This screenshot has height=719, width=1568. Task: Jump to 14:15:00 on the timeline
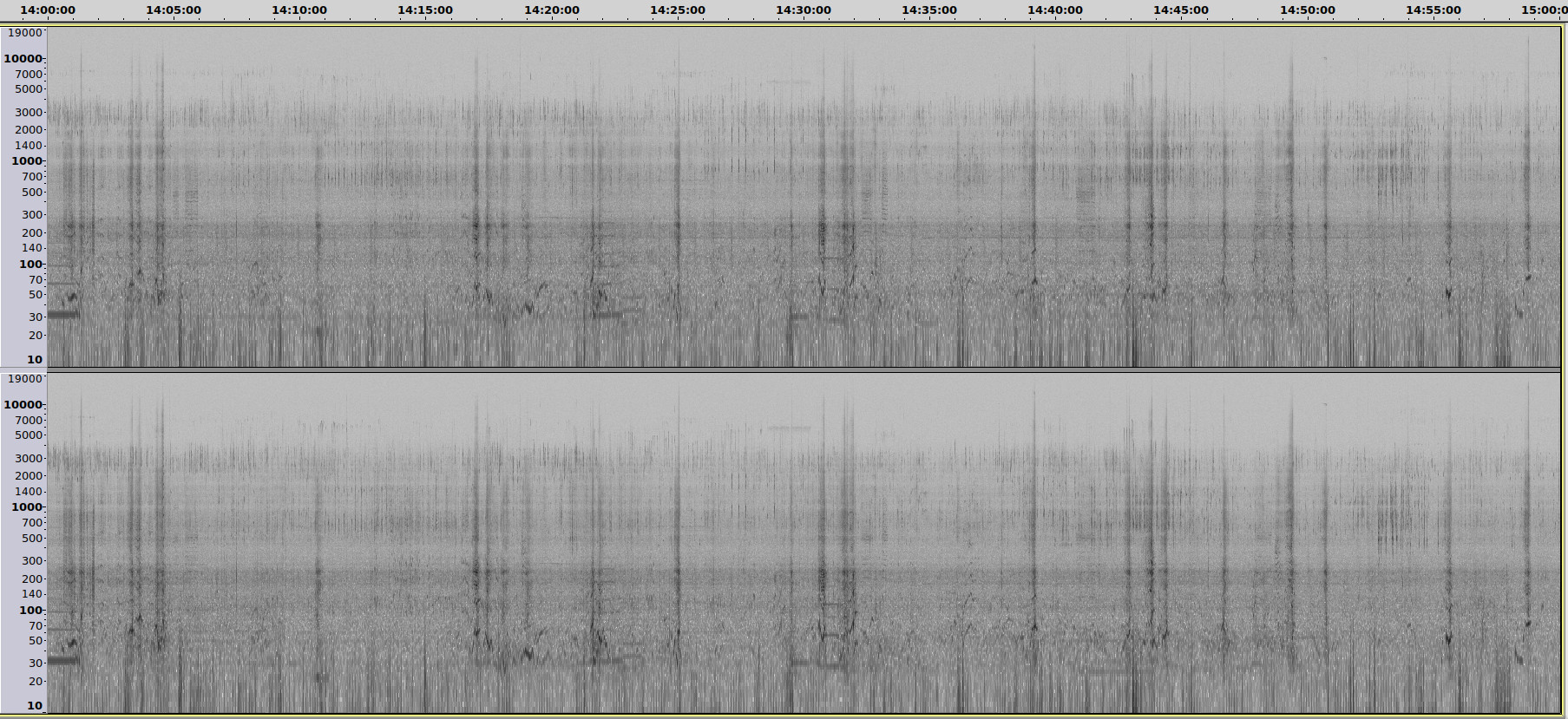click(x=425, y=10)
